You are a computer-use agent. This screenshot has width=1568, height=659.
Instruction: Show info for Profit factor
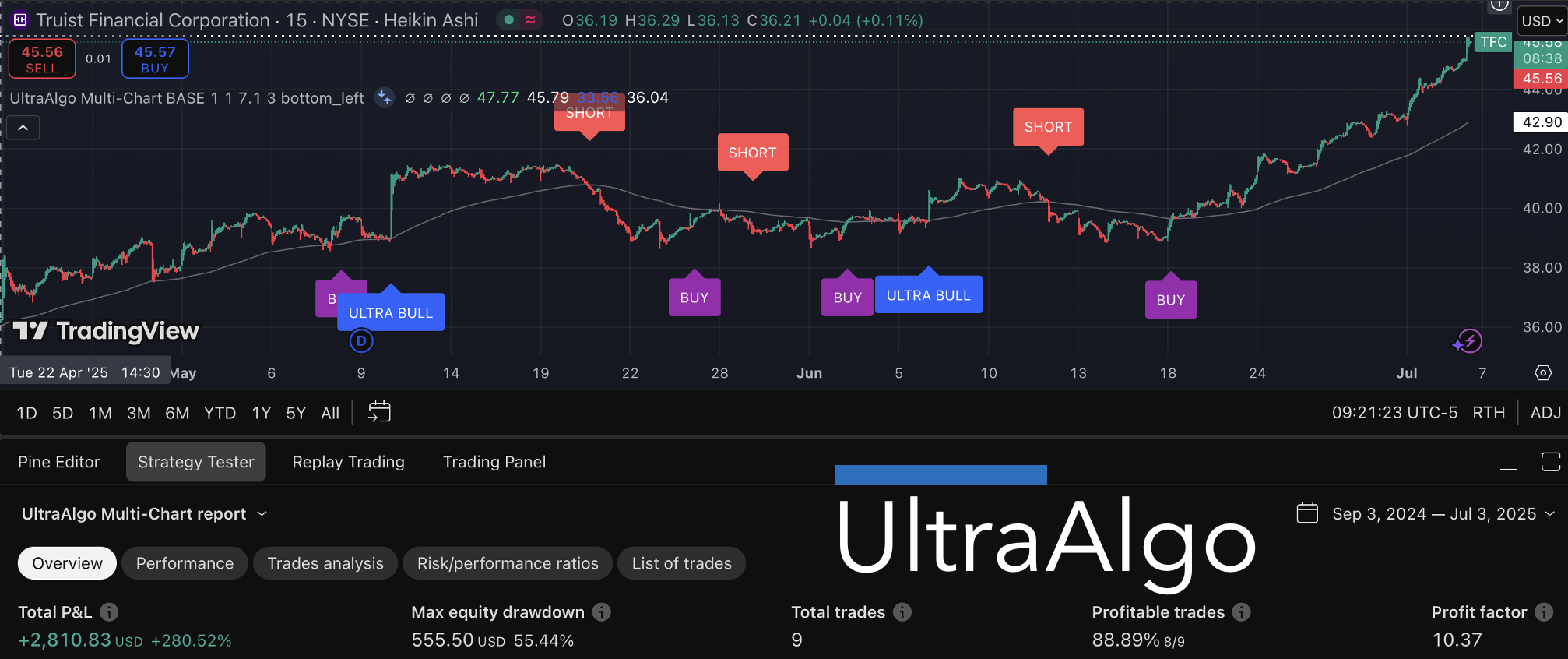coord(1543,612)
